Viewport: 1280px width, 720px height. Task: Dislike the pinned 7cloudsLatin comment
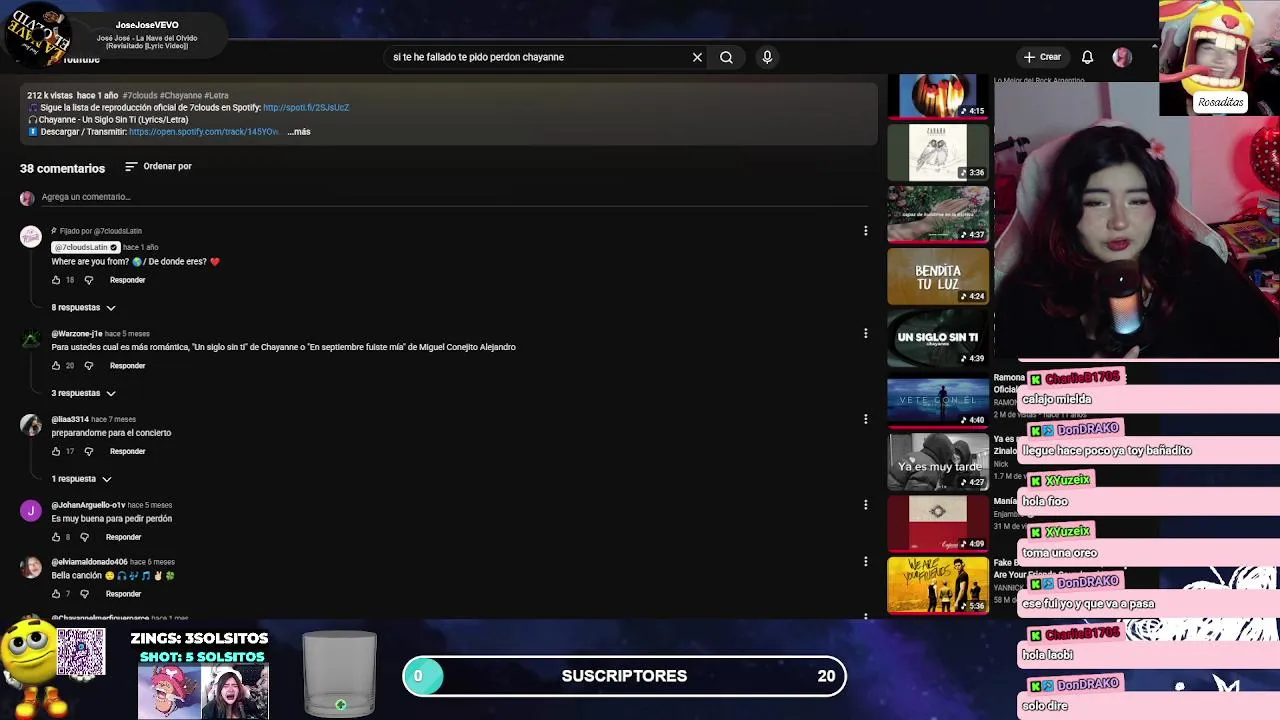coord(89,280)
